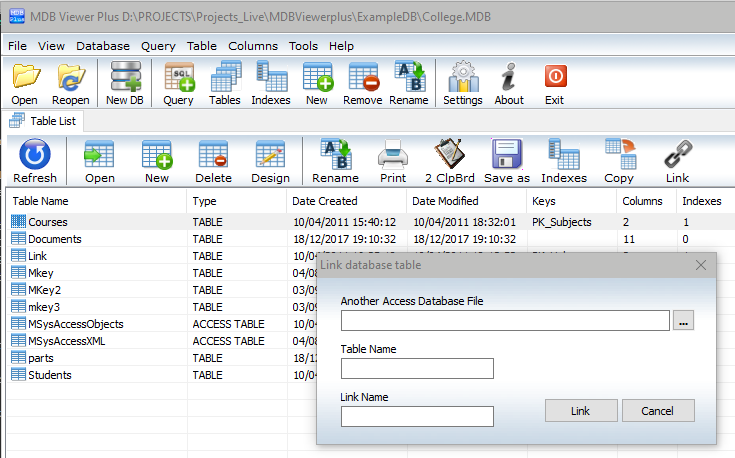Open the Query menu

[x=158, y=46]
